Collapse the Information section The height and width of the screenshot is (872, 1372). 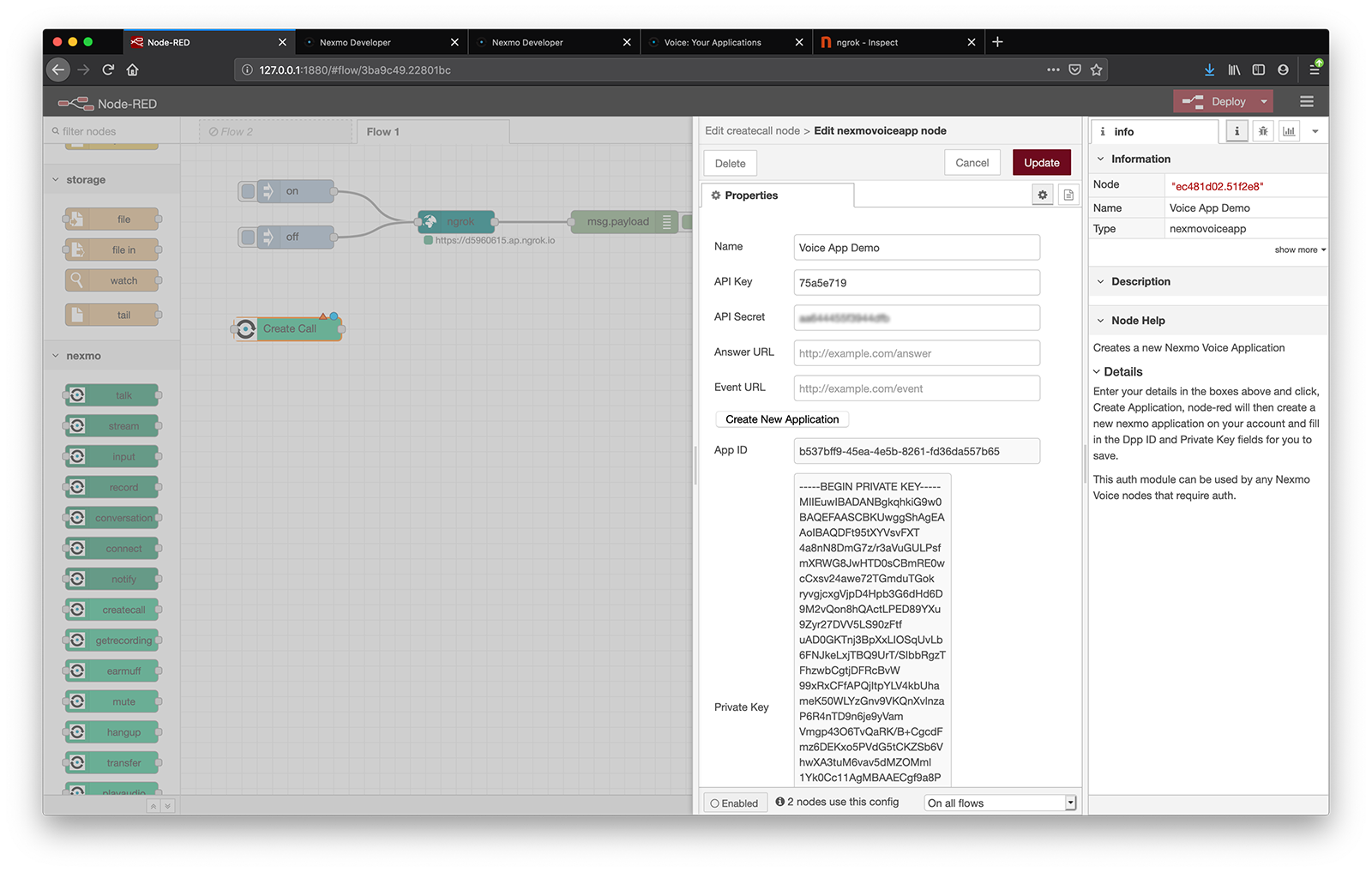click(1101, 159)
